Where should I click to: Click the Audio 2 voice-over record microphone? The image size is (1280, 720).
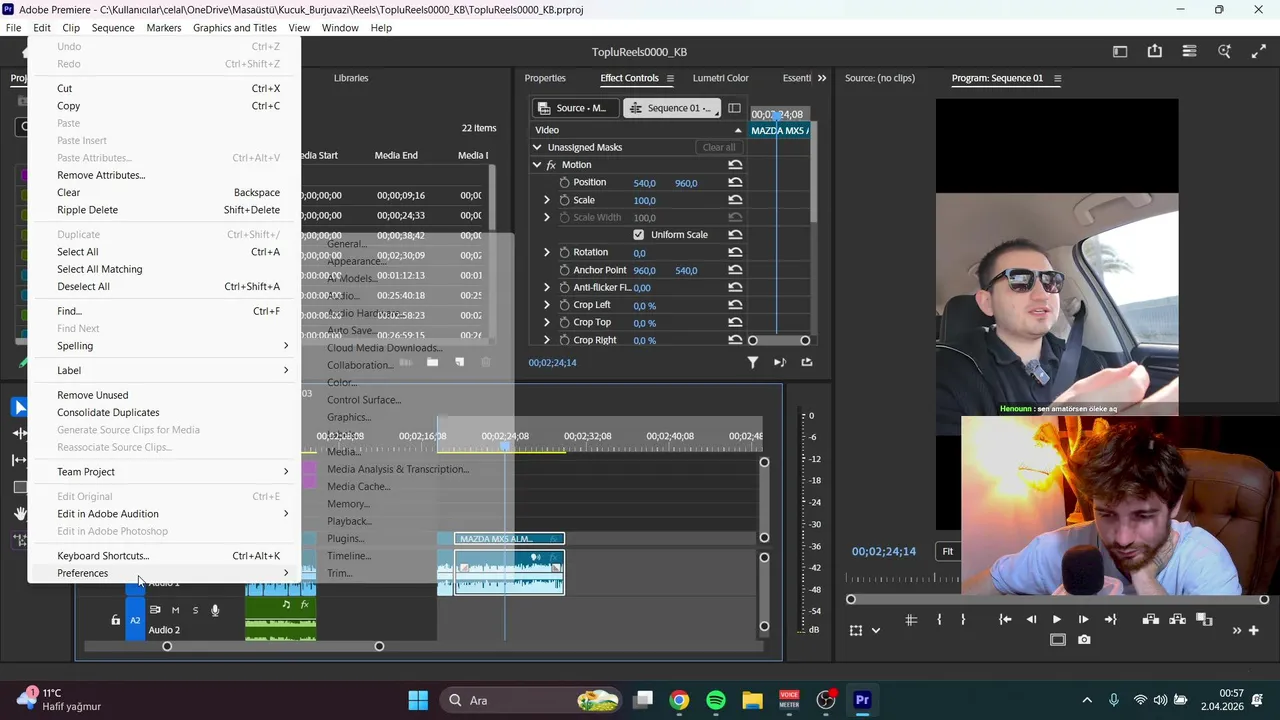click(x=215, y=610)
